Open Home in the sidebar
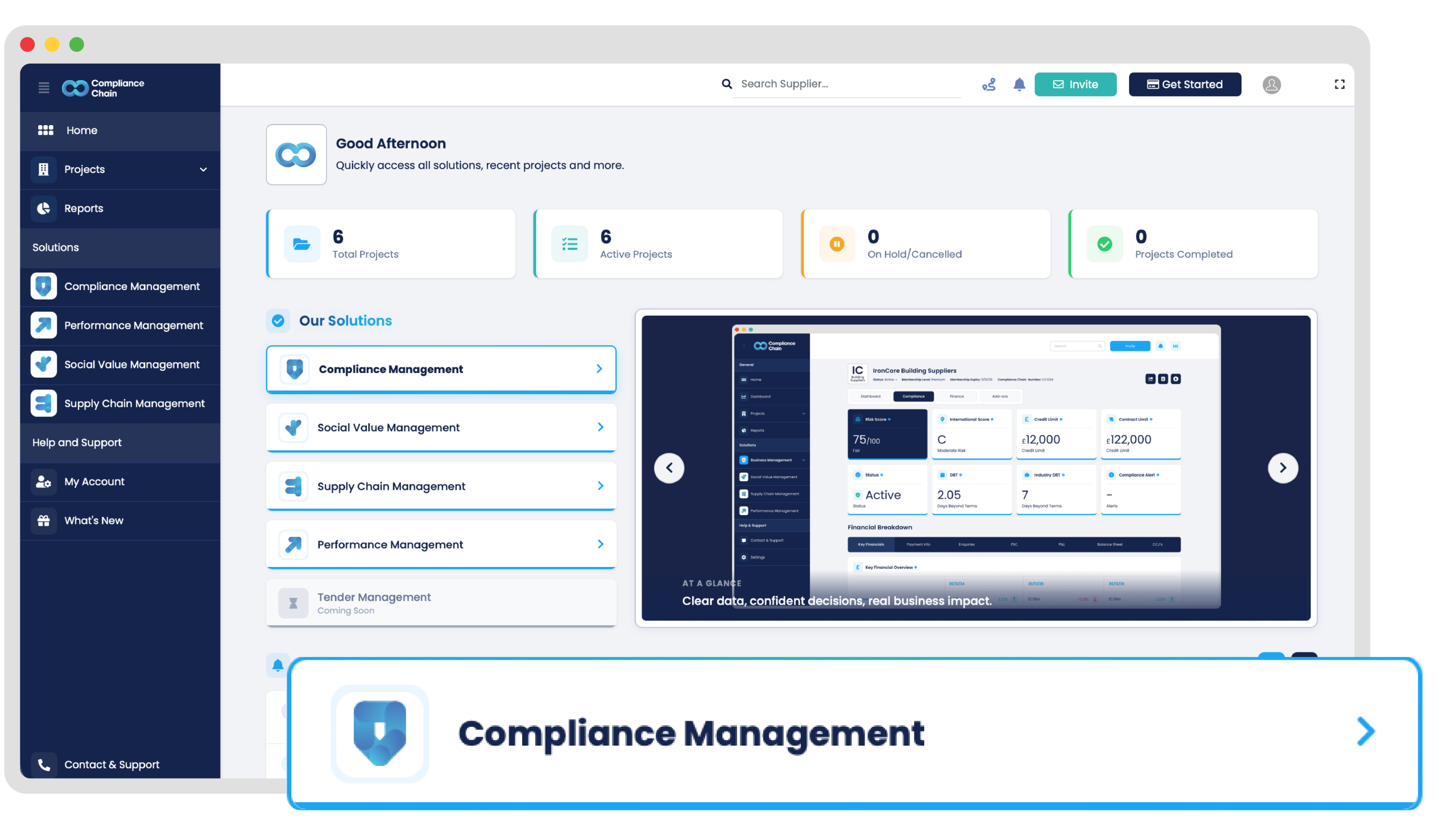 click(120, 130)
